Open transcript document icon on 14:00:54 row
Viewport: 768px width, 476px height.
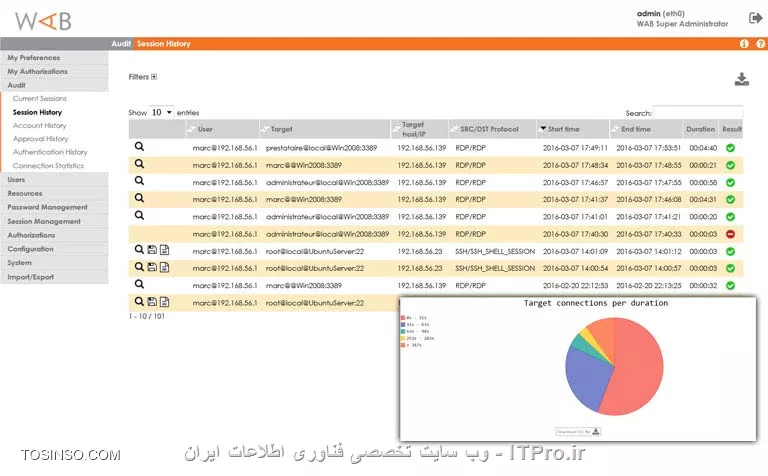click(x=164, y=267)
